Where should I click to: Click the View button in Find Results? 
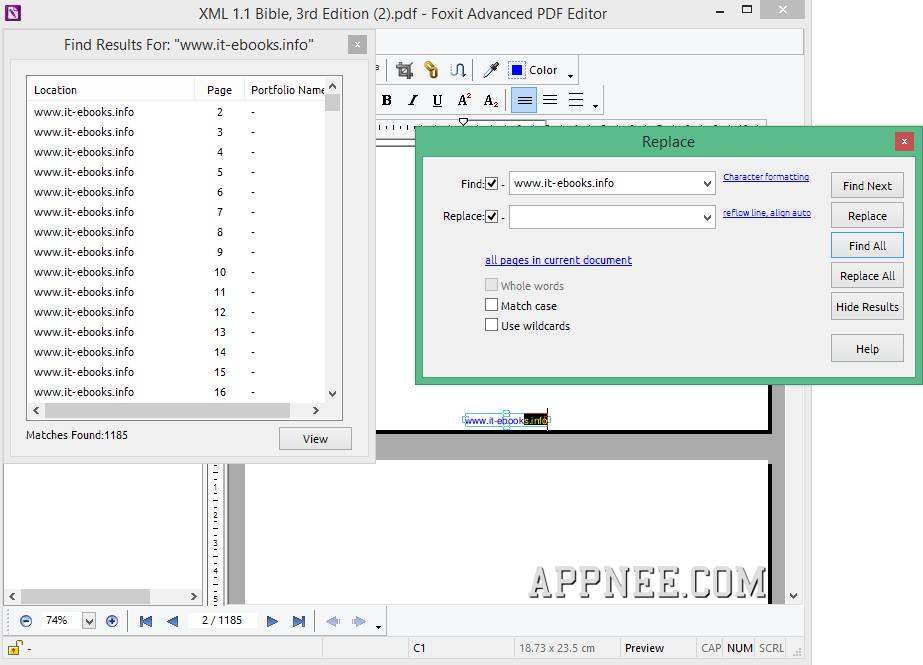(315, 439)
